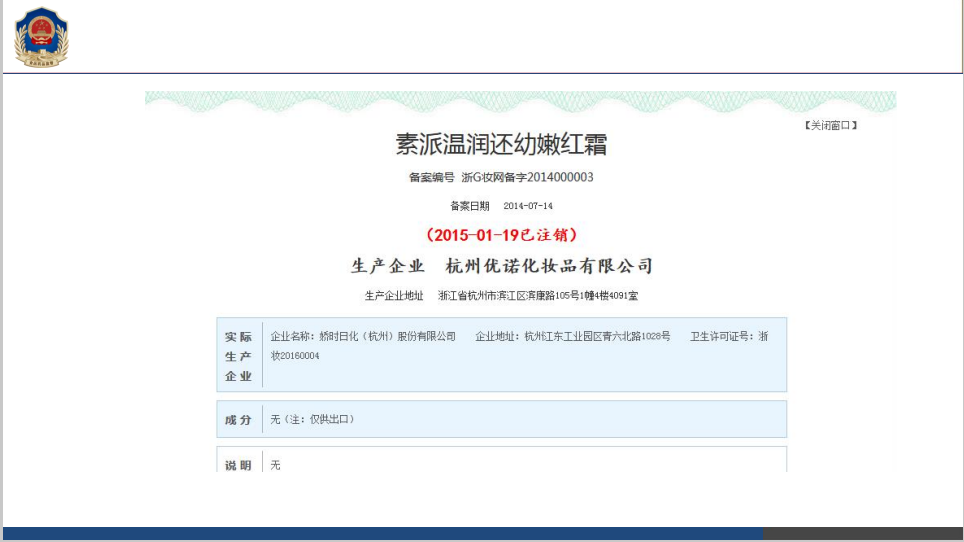Click the 实际生产企业 row header

click(x=239, y=356)
